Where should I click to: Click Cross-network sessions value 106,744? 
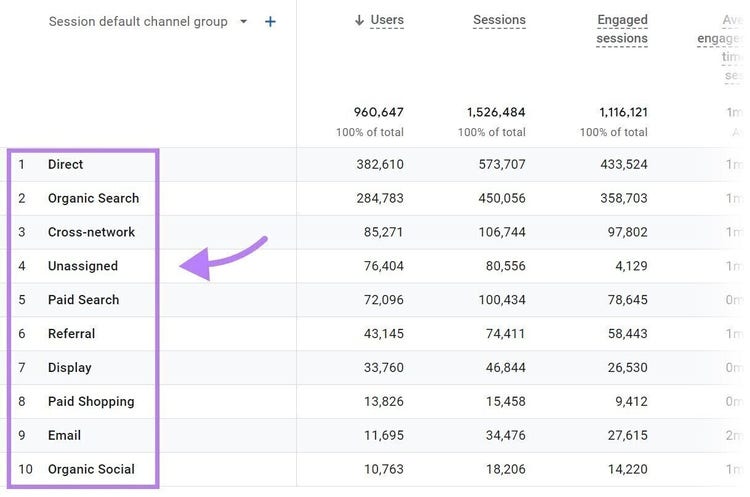[x=502, y=232]
